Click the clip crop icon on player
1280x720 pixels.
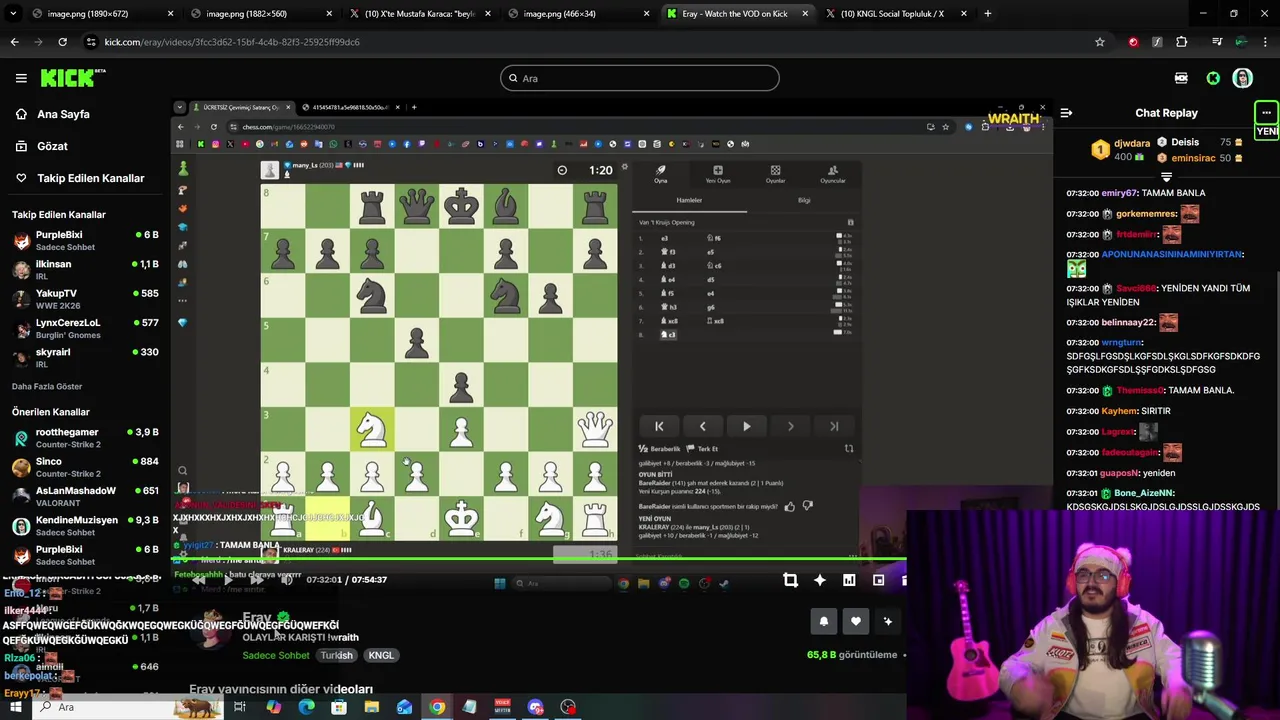tap(790, 580)
